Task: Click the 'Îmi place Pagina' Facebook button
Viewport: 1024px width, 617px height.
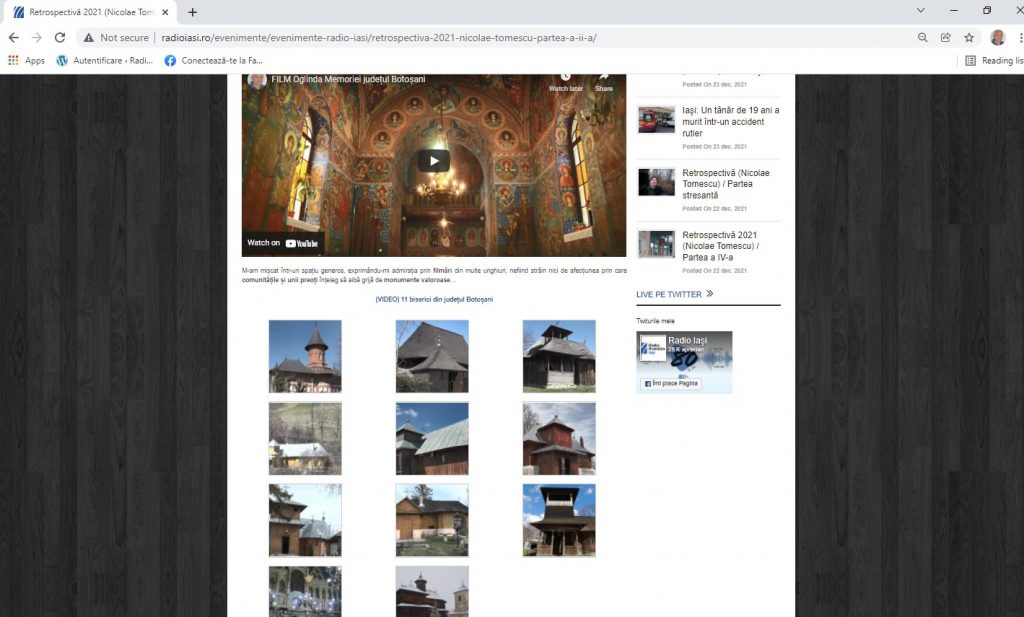Action: [671, 384]
